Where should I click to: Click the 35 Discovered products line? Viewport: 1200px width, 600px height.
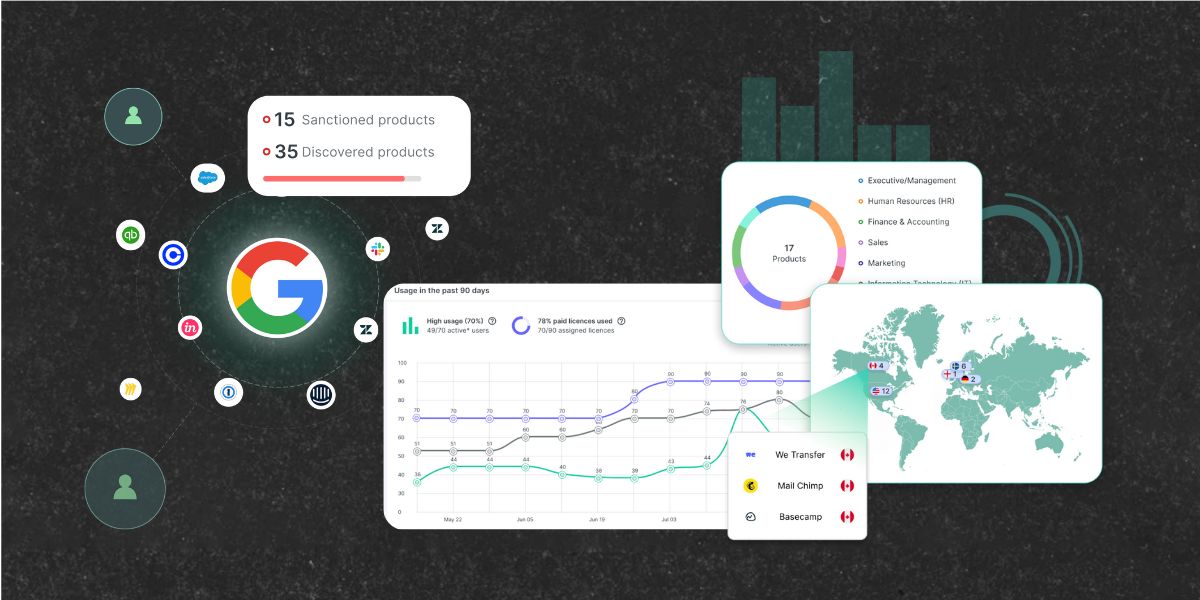[x=349, y=152]
